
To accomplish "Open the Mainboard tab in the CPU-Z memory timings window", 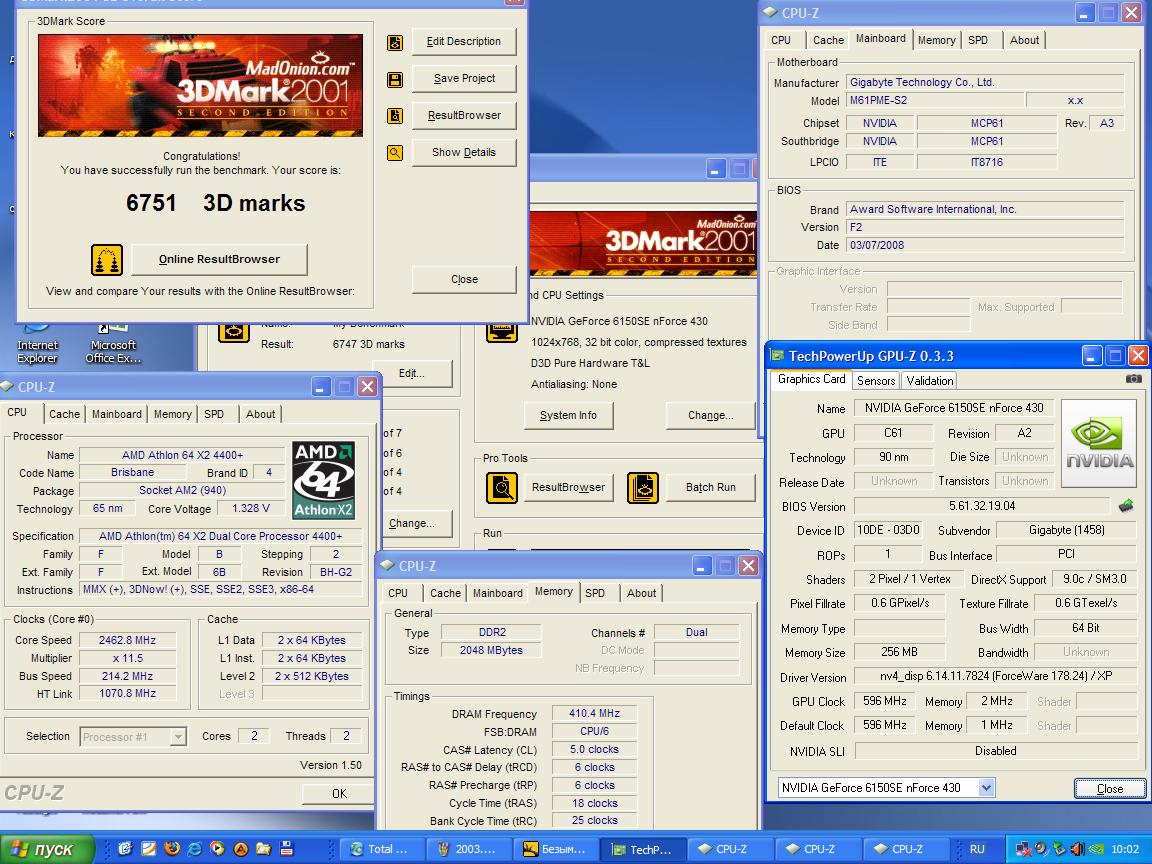I will coord(497,593).
